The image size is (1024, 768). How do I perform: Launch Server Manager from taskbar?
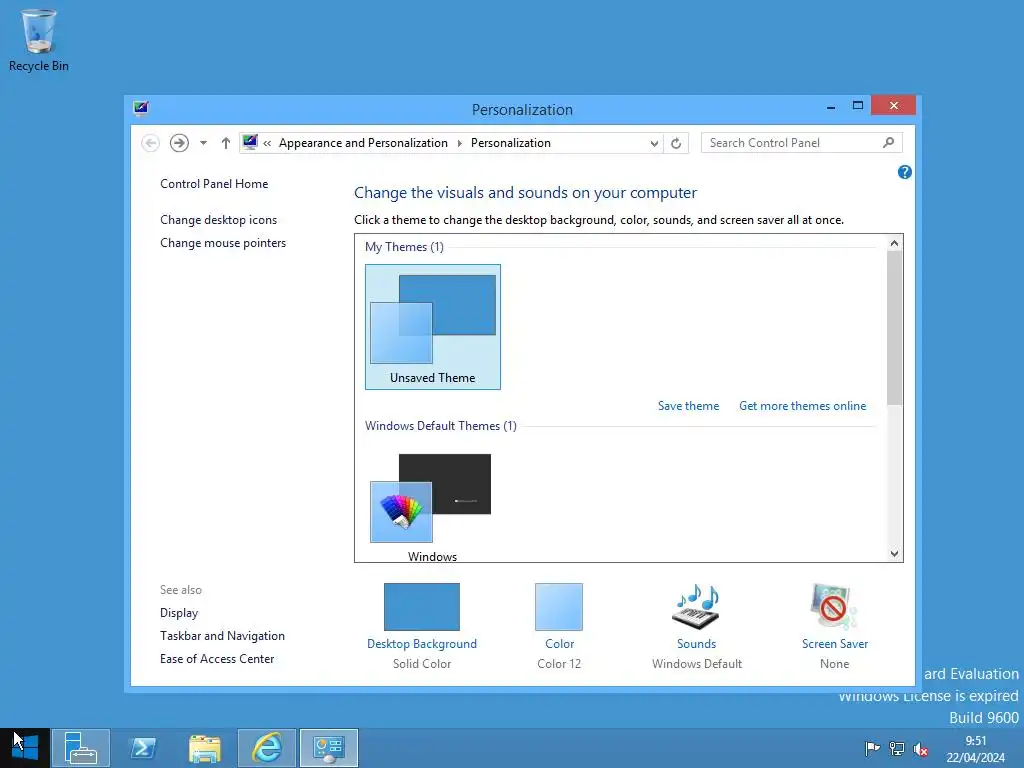pyautogui.click(x=80, y=748)
